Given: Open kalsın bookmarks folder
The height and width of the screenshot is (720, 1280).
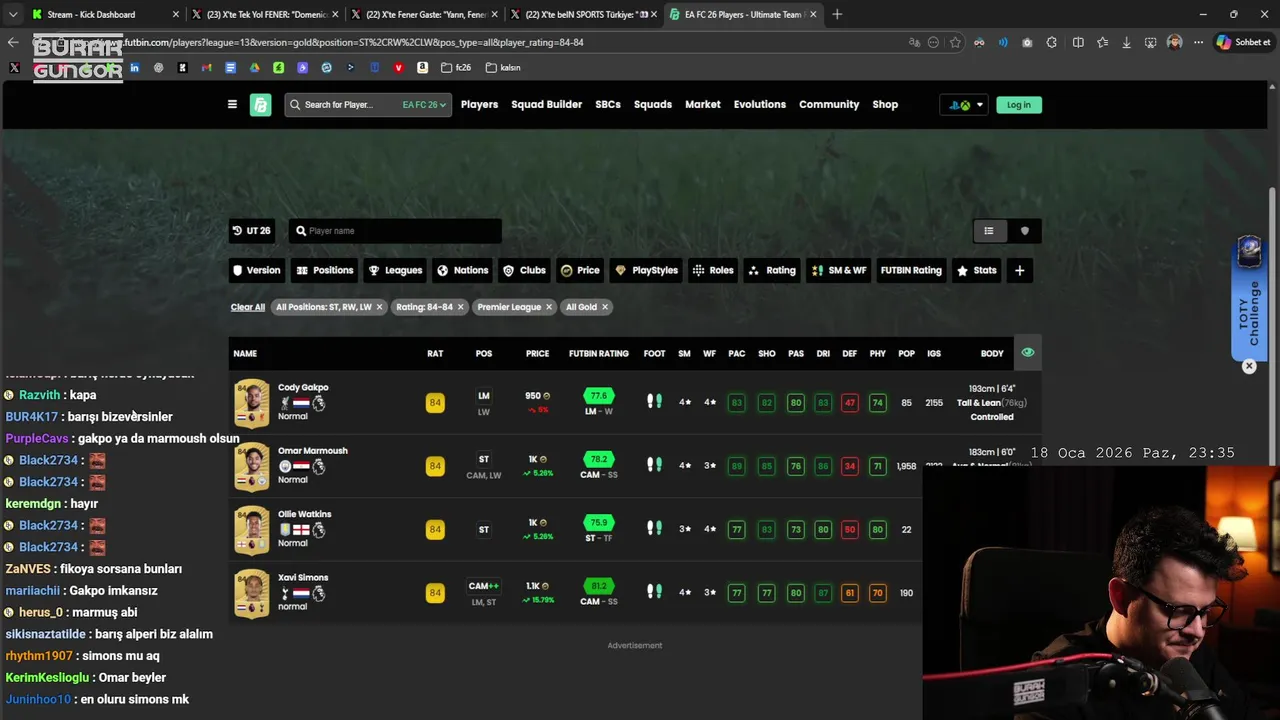Looking at the screenshot, I should (504, 68).
